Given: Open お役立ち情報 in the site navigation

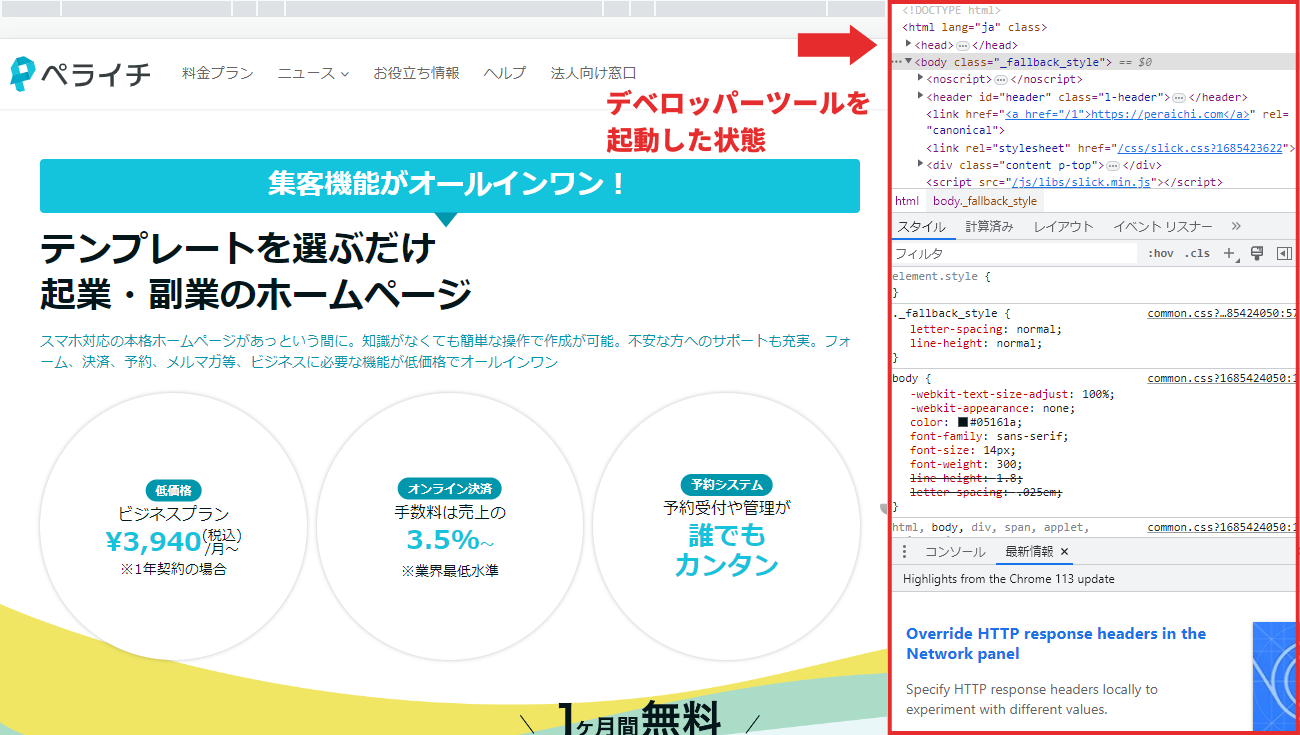Looking at the screenshot, I should (x=416, y=73).
